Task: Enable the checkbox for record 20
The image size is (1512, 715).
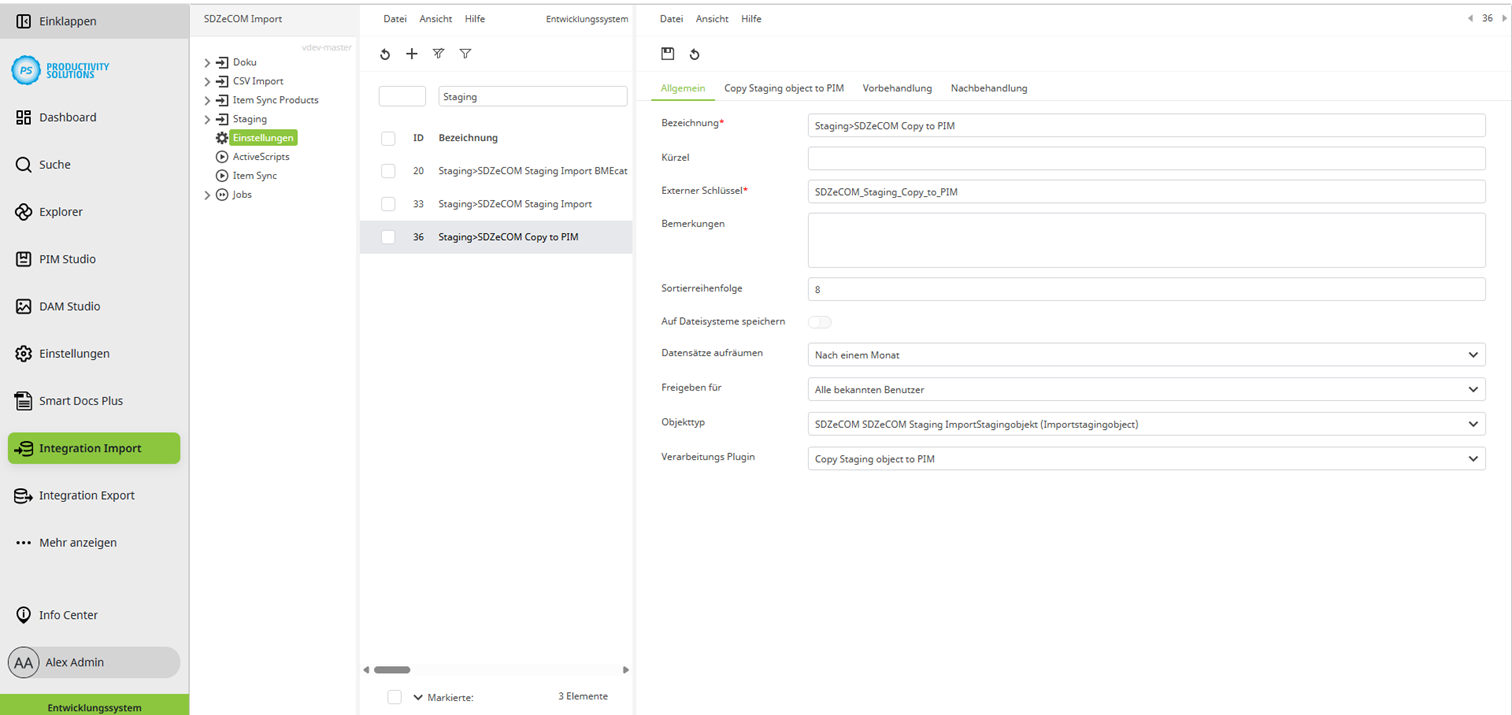Action: [388, 171]
